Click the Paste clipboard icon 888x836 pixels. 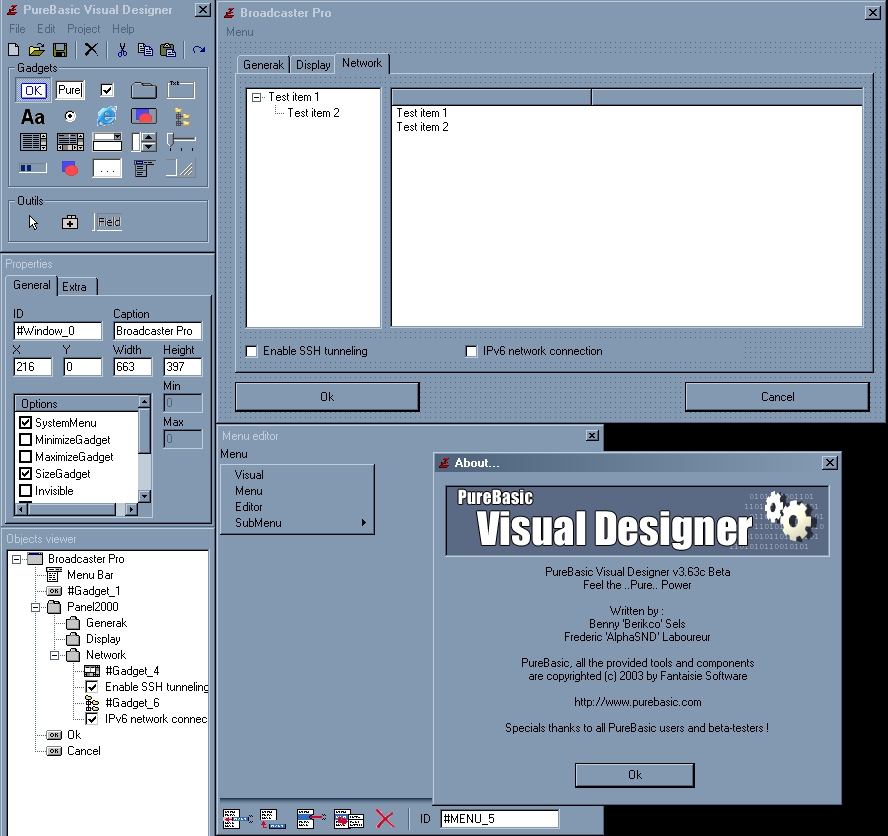click(168, 50)
